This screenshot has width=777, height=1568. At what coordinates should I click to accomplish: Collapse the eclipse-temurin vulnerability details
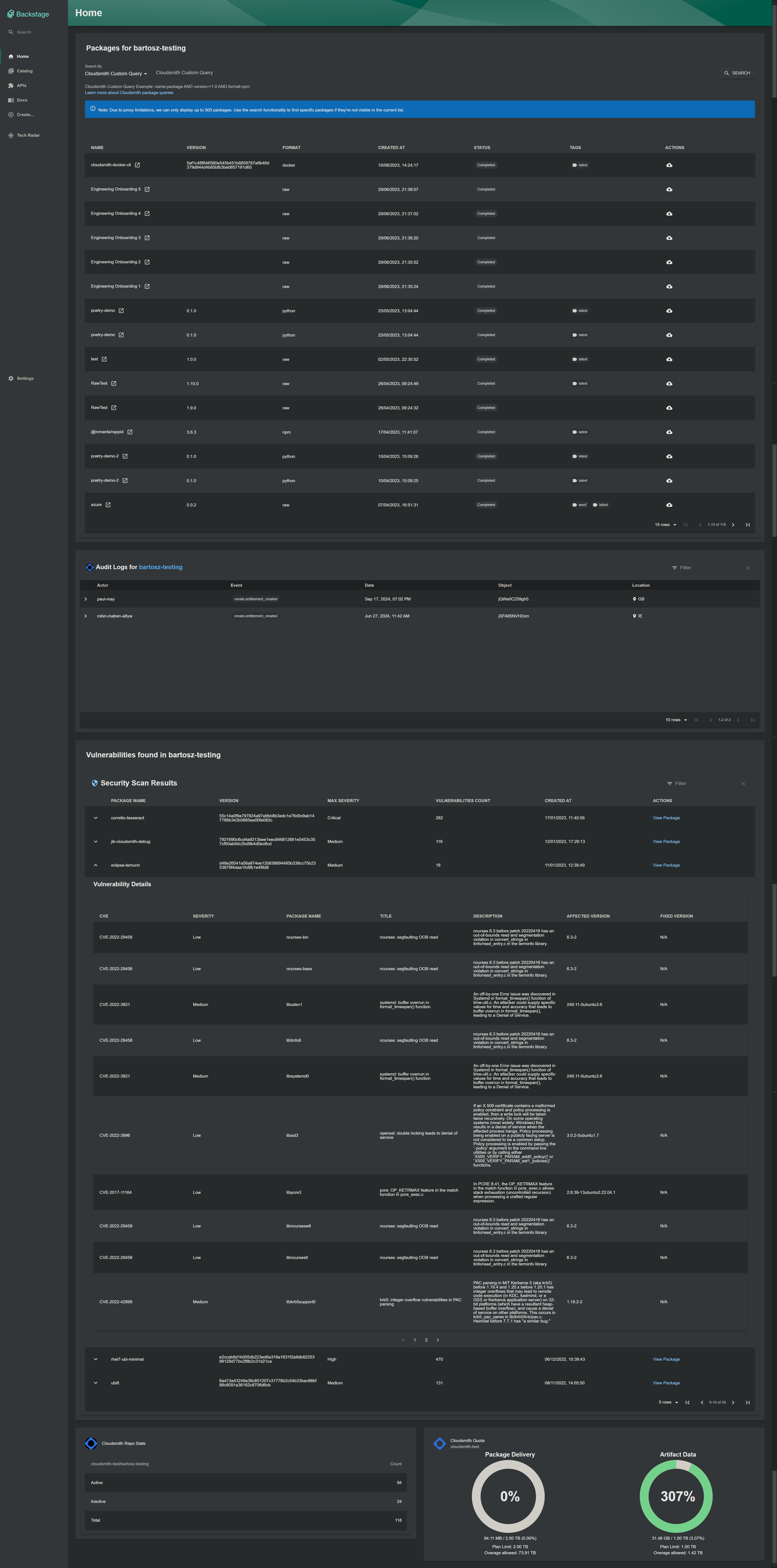(96, 865)
